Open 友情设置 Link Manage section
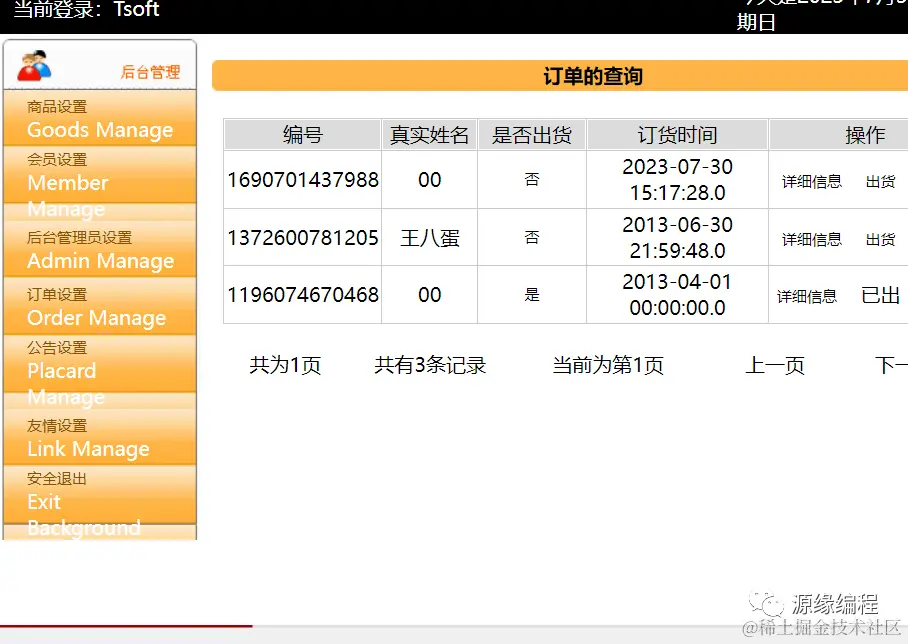The width and height of the screenshot is (908, 644). pyautogui.click(x=99, y=437)
